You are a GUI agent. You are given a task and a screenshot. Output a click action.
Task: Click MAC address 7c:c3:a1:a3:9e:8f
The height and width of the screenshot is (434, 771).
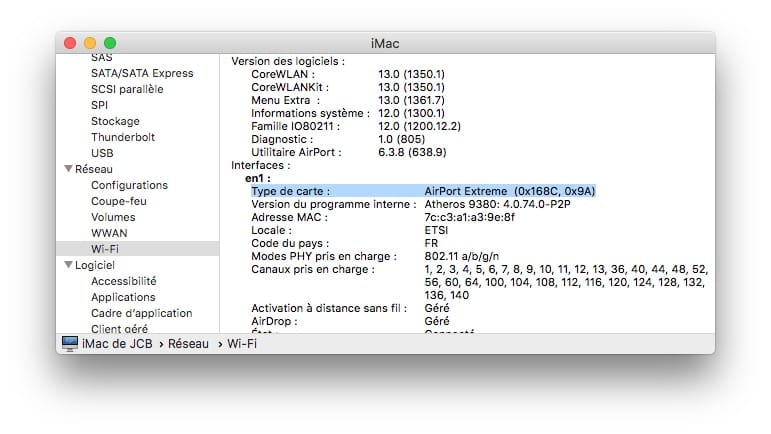click(x=470, y=217)
